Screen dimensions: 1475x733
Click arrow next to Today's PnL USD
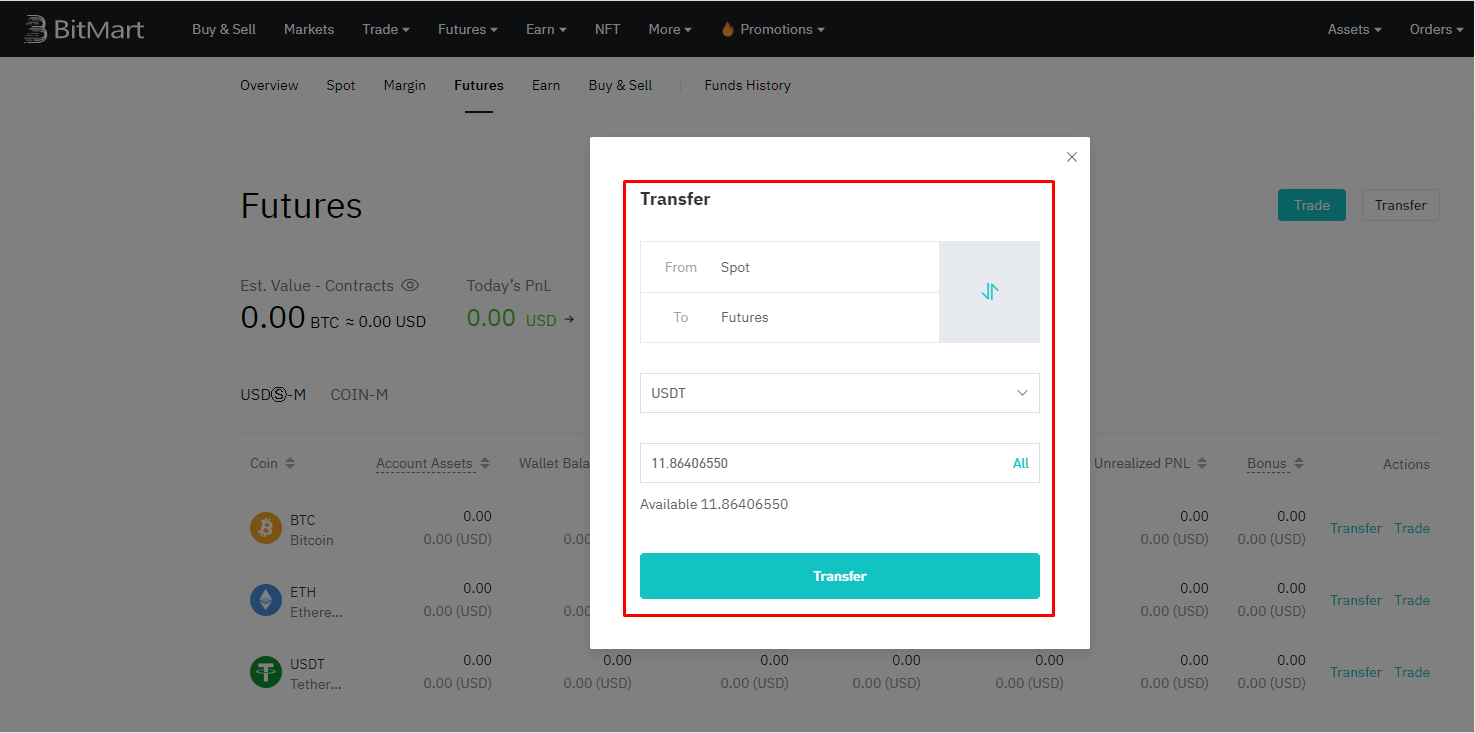pos(569,320)
